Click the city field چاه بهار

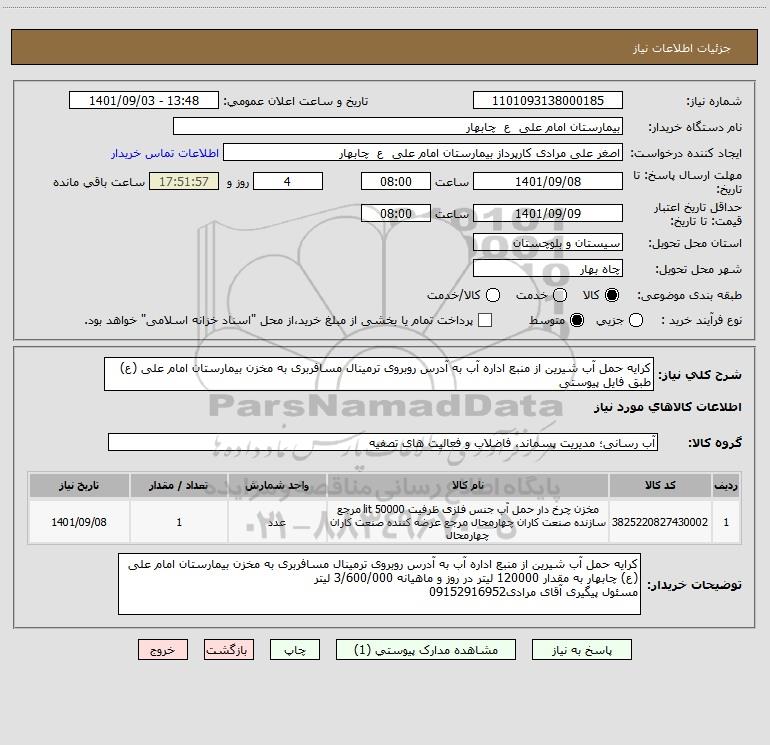coord(548,269)
